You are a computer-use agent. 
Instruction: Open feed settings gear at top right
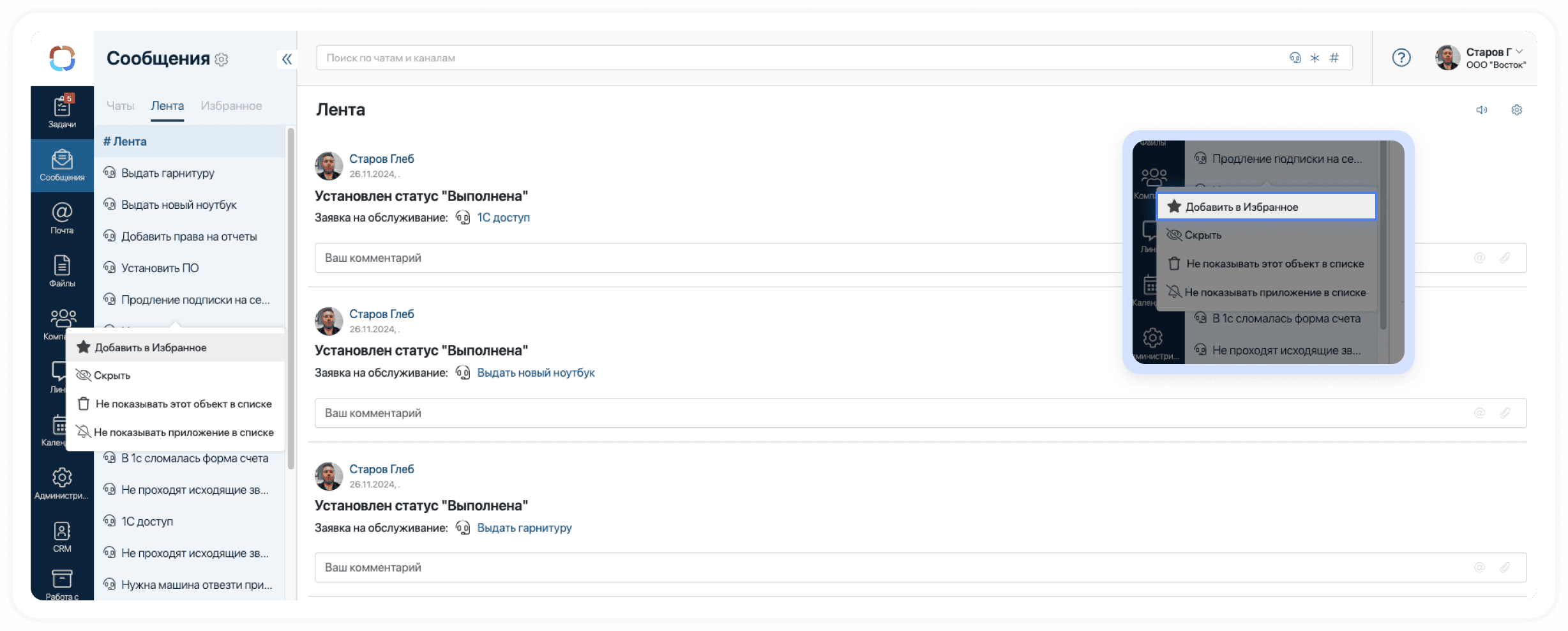click(1516, 110)
